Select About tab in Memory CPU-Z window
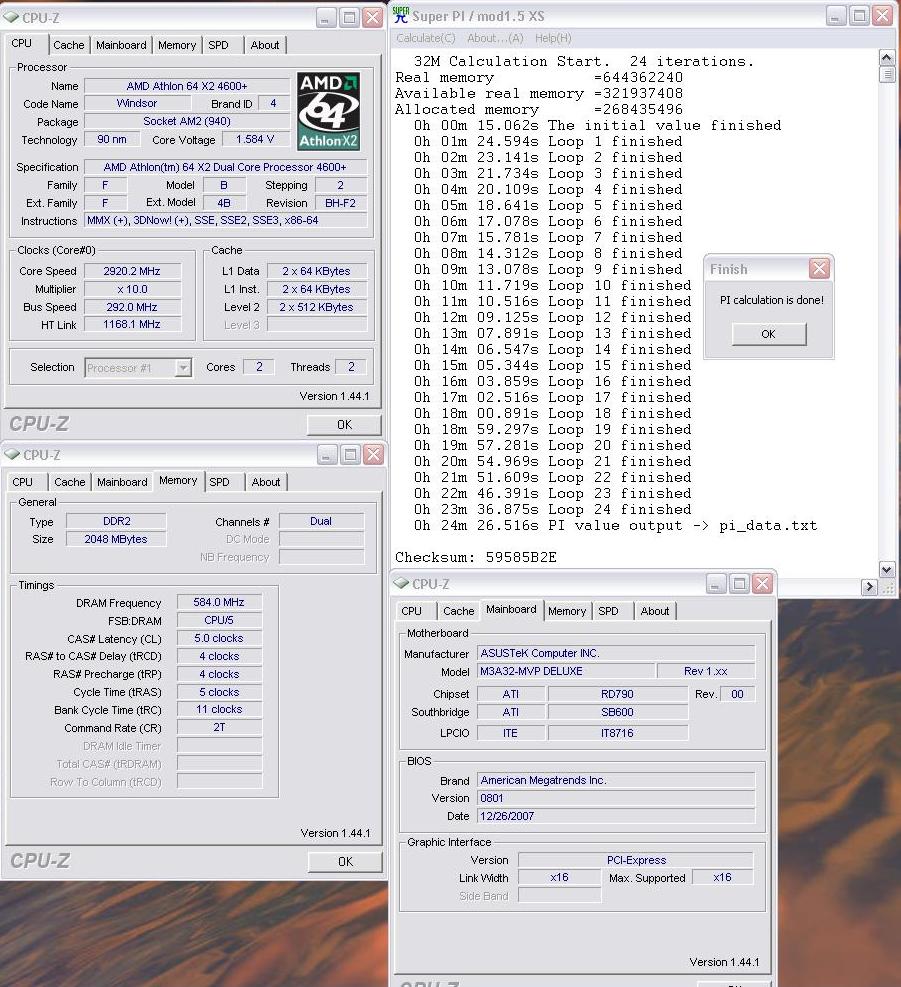The width and height of the screenshot is (901, 987). [266, 482]
